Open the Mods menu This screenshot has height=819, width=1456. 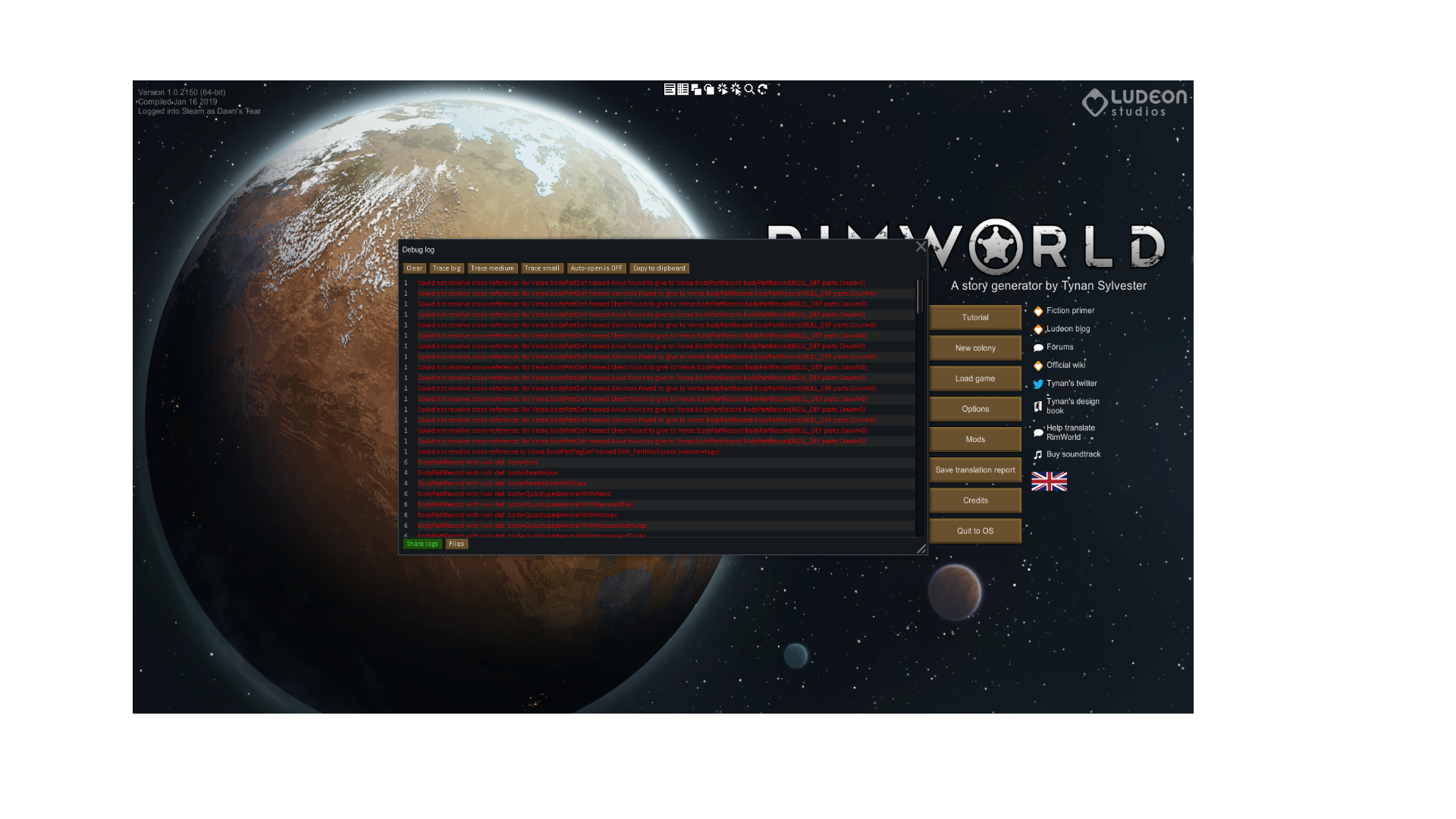point(975,439)
